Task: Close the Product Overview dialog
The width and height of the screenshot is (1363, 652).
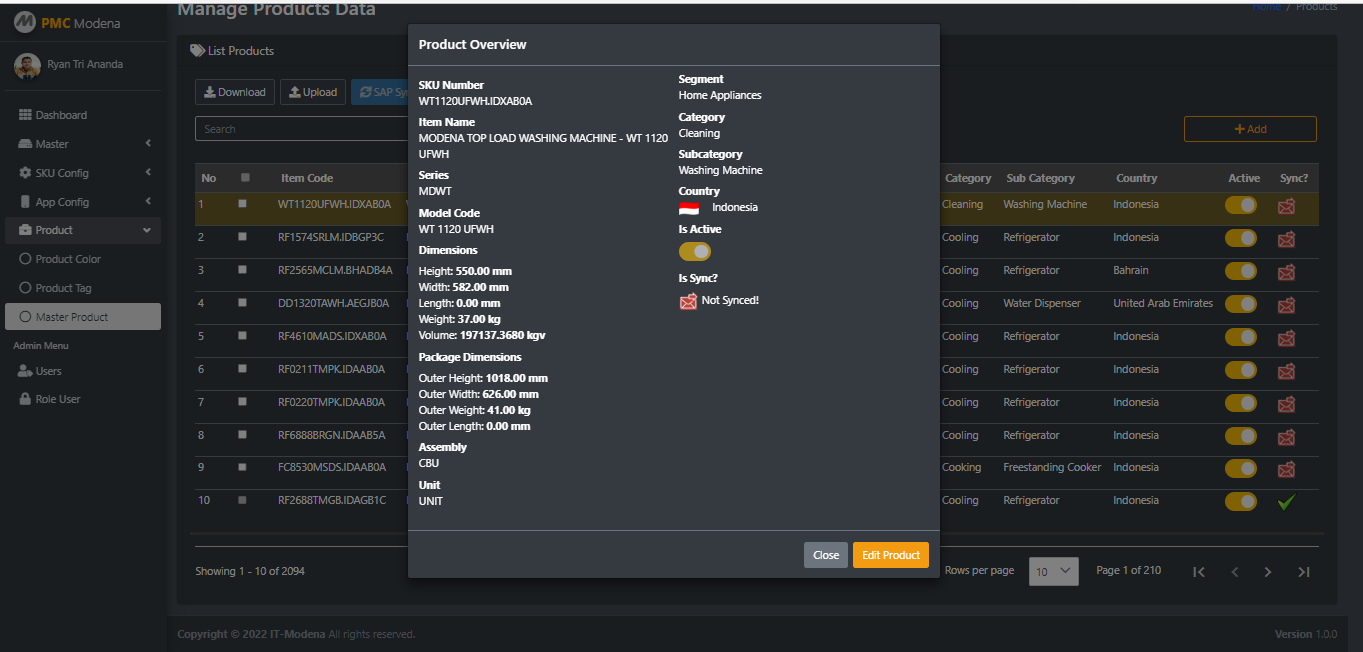Action: (826, 555)
